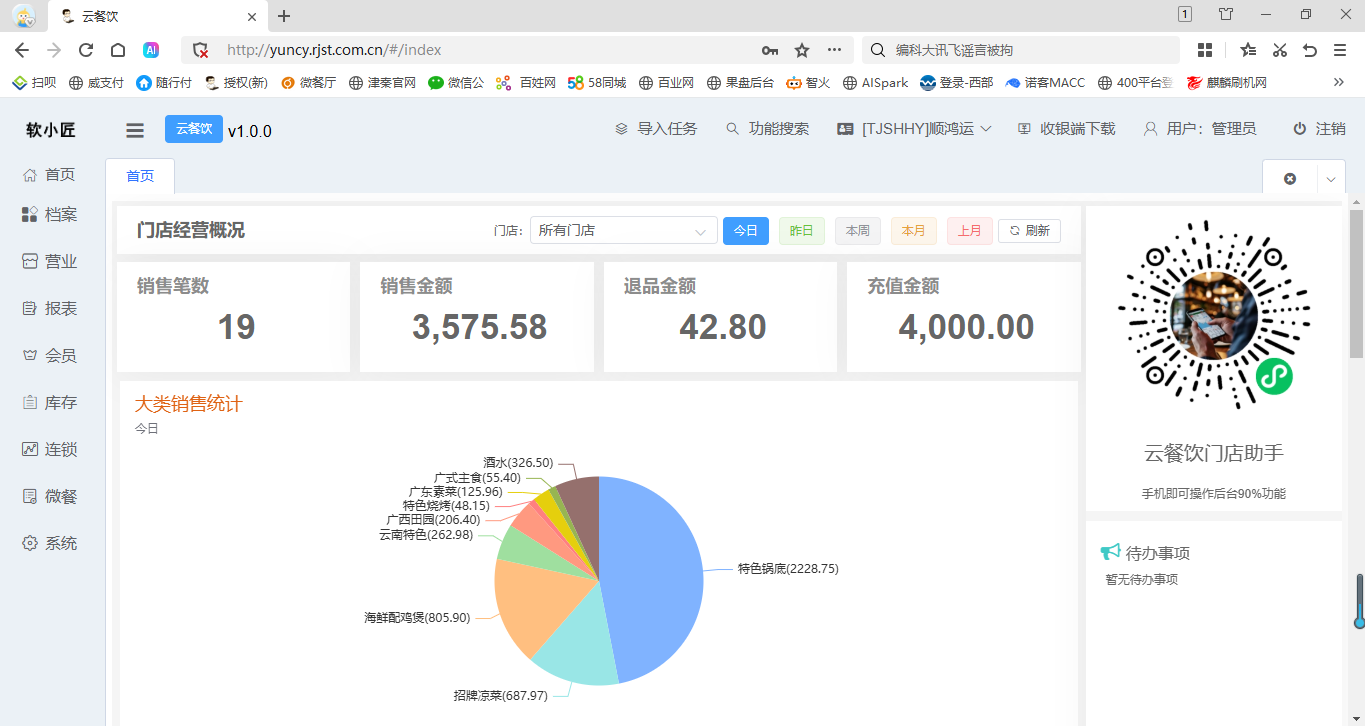This screenshot has height=726, width=1365.
Task: Click the browser address bar URL
Action: click(334, 50)
